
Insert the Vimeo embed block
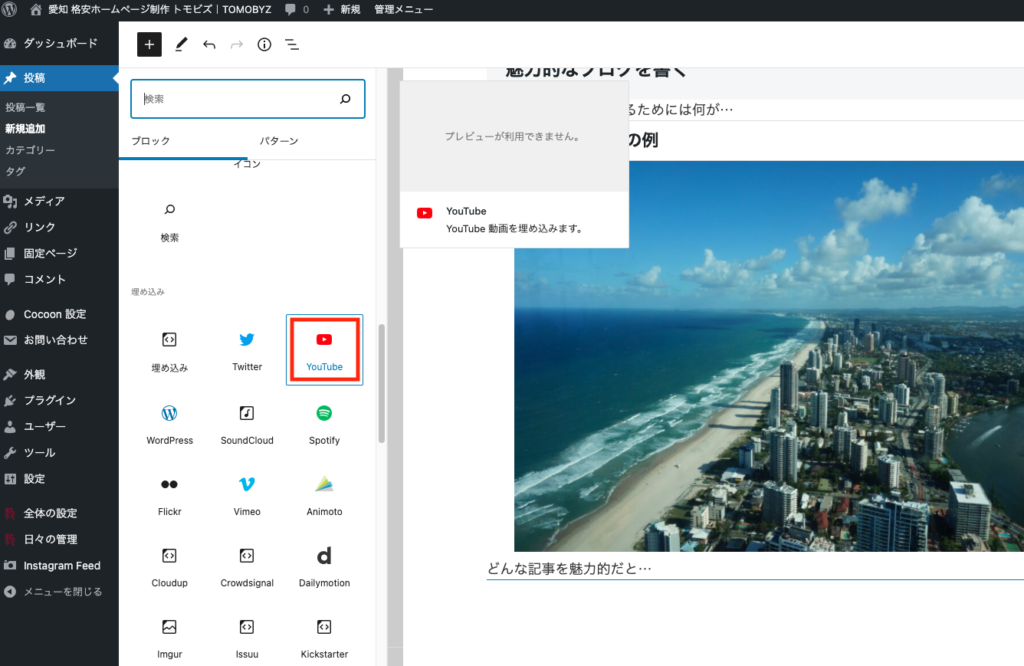pos(247,494)
